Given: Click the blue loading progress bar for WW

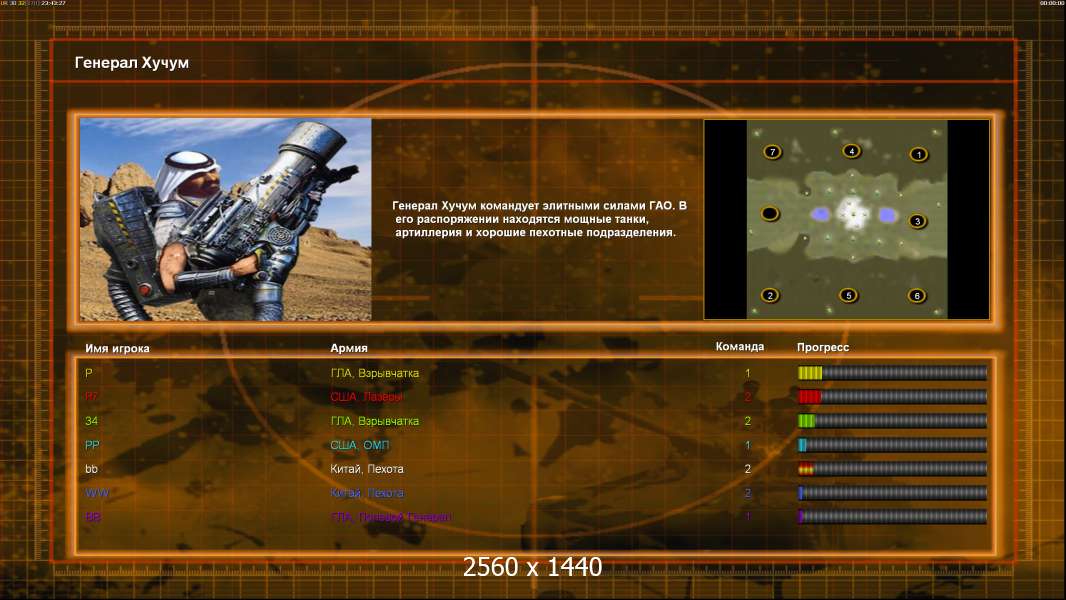Looking at the screenshot, I should click(892, 493).
